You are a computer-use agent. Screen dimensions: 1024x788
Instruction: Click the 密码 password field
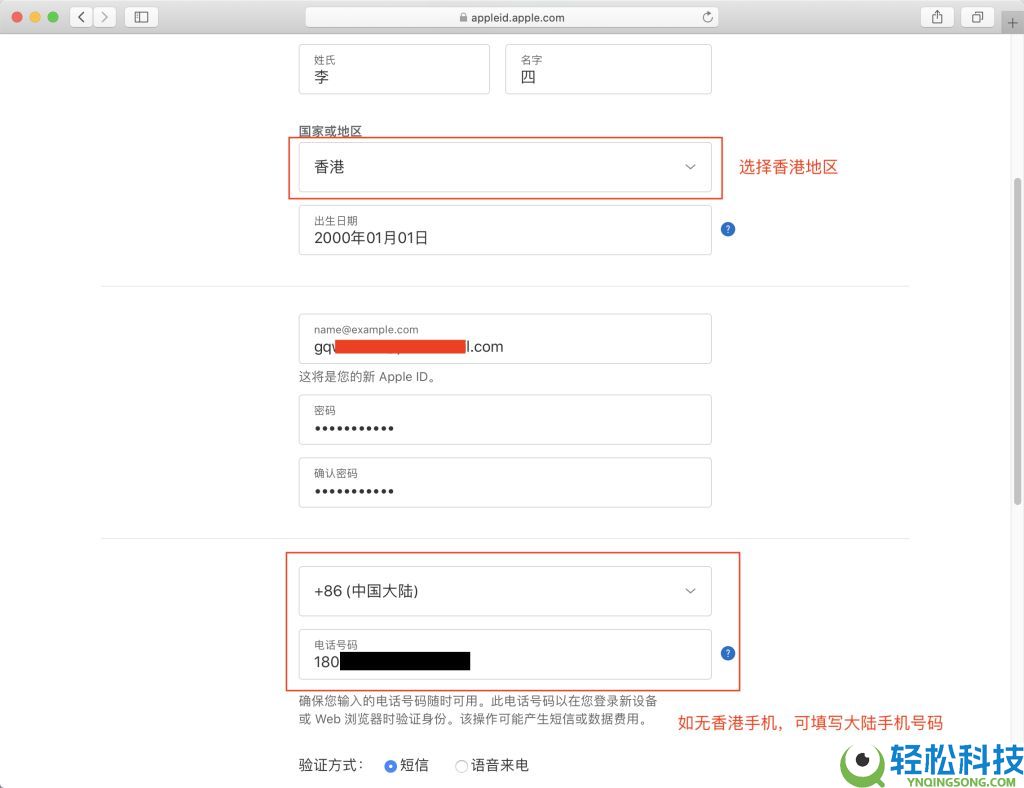[505, 420]
